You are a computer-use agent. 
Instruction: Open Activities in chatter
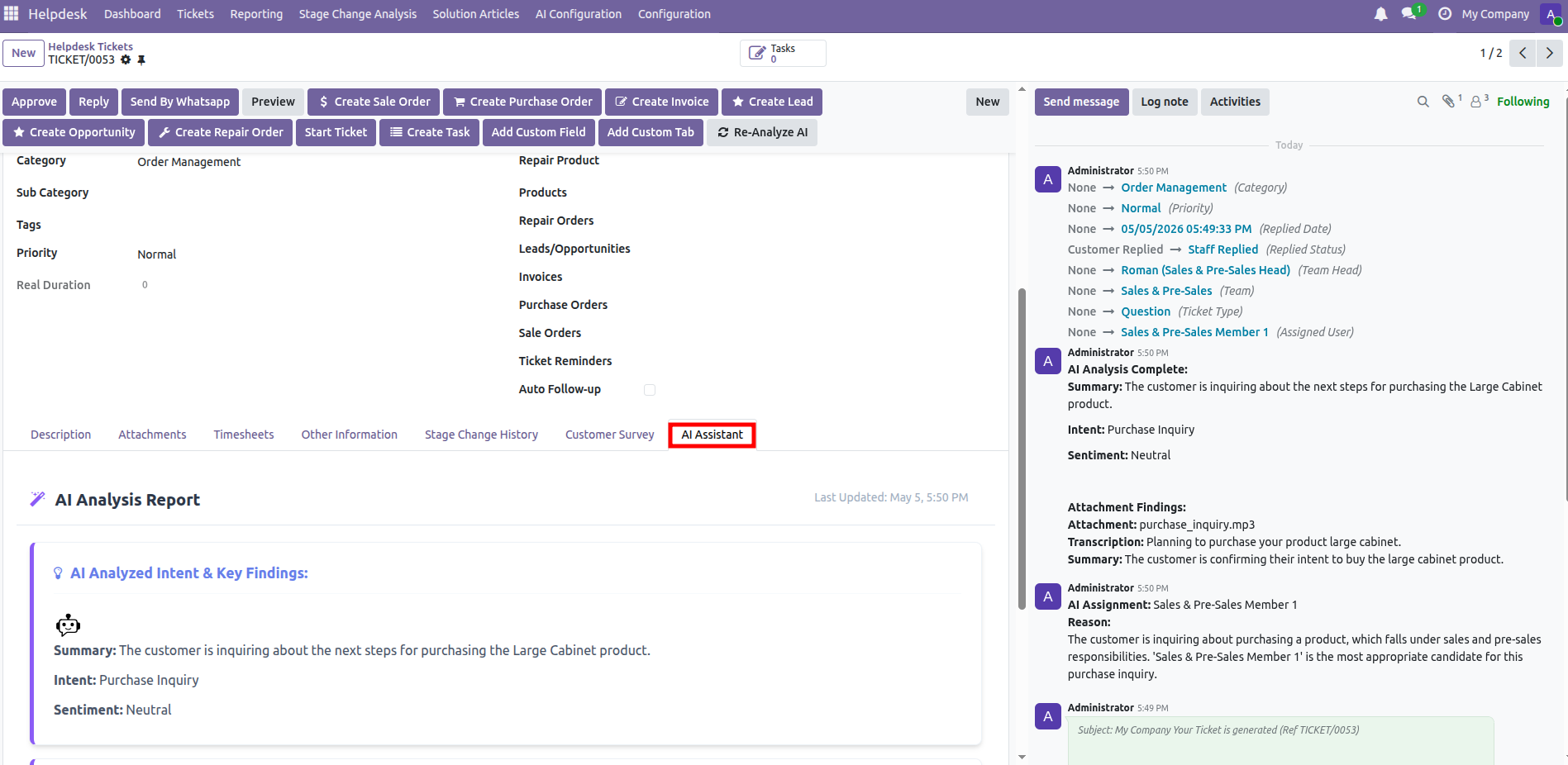click(1235, 102)
